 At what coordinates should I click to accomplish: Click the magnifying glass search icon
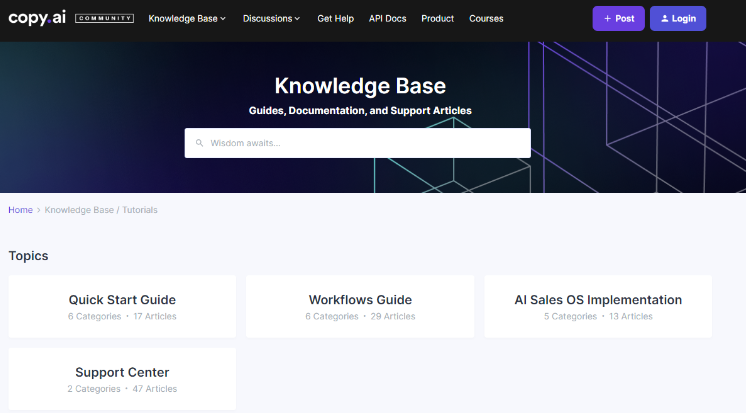click(x=199, y=143)
